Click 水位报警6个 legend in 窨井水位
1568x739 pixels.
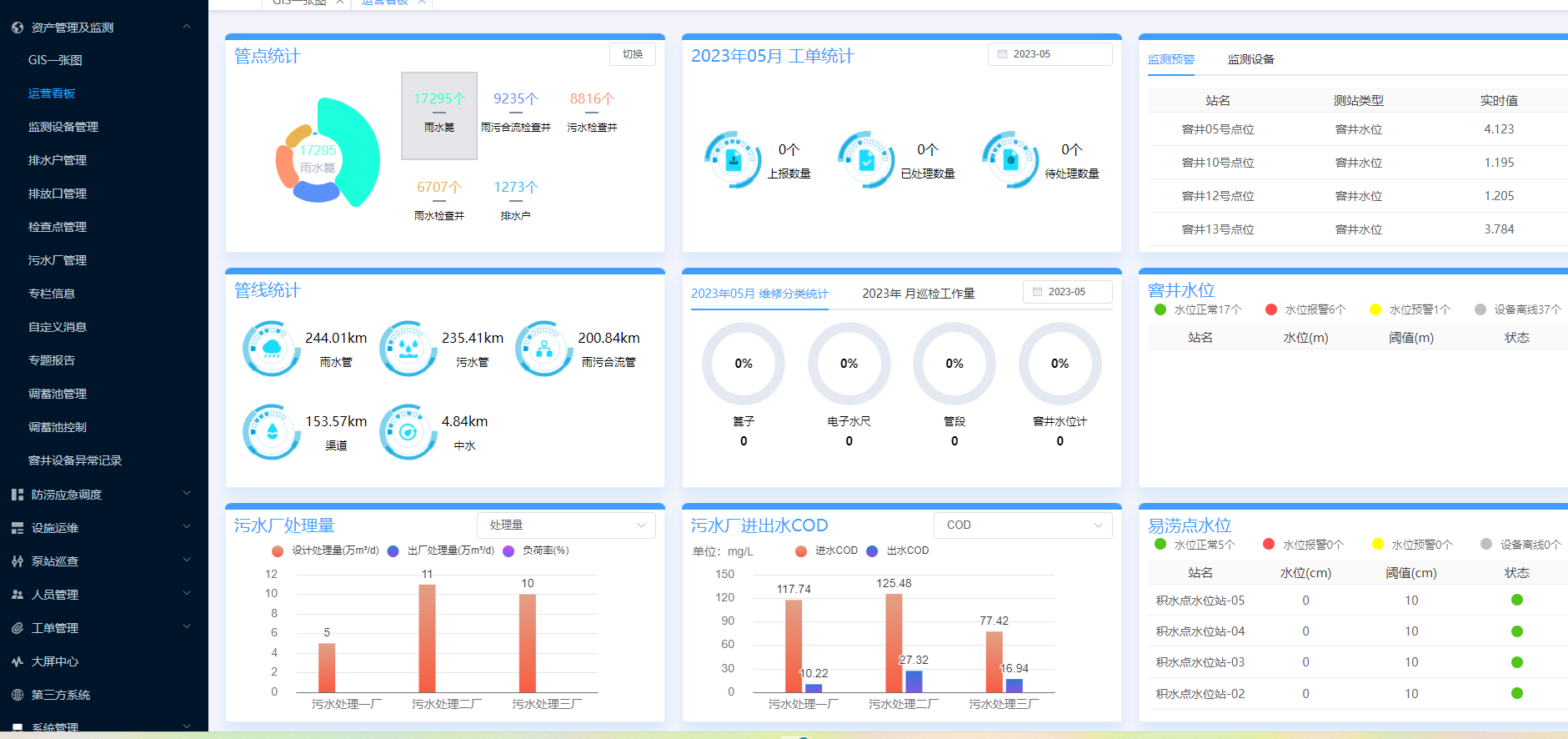pyautogui.click(x=1305, y=309)
